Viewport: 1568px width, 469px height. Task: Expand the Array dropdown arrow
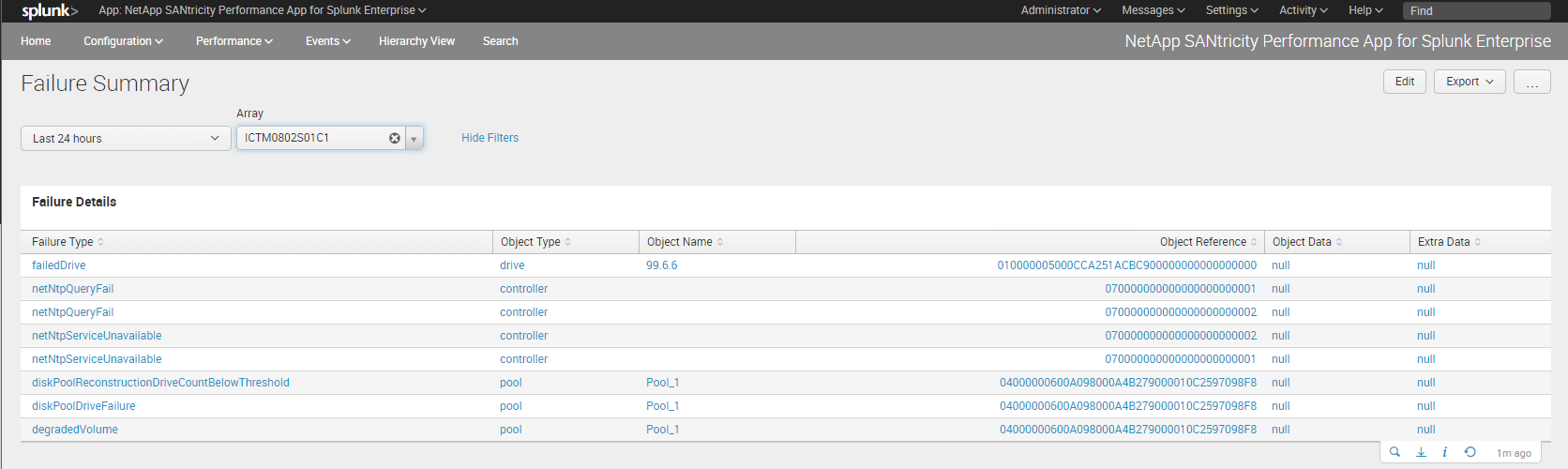pyautogui.click(x=414, y=139)
